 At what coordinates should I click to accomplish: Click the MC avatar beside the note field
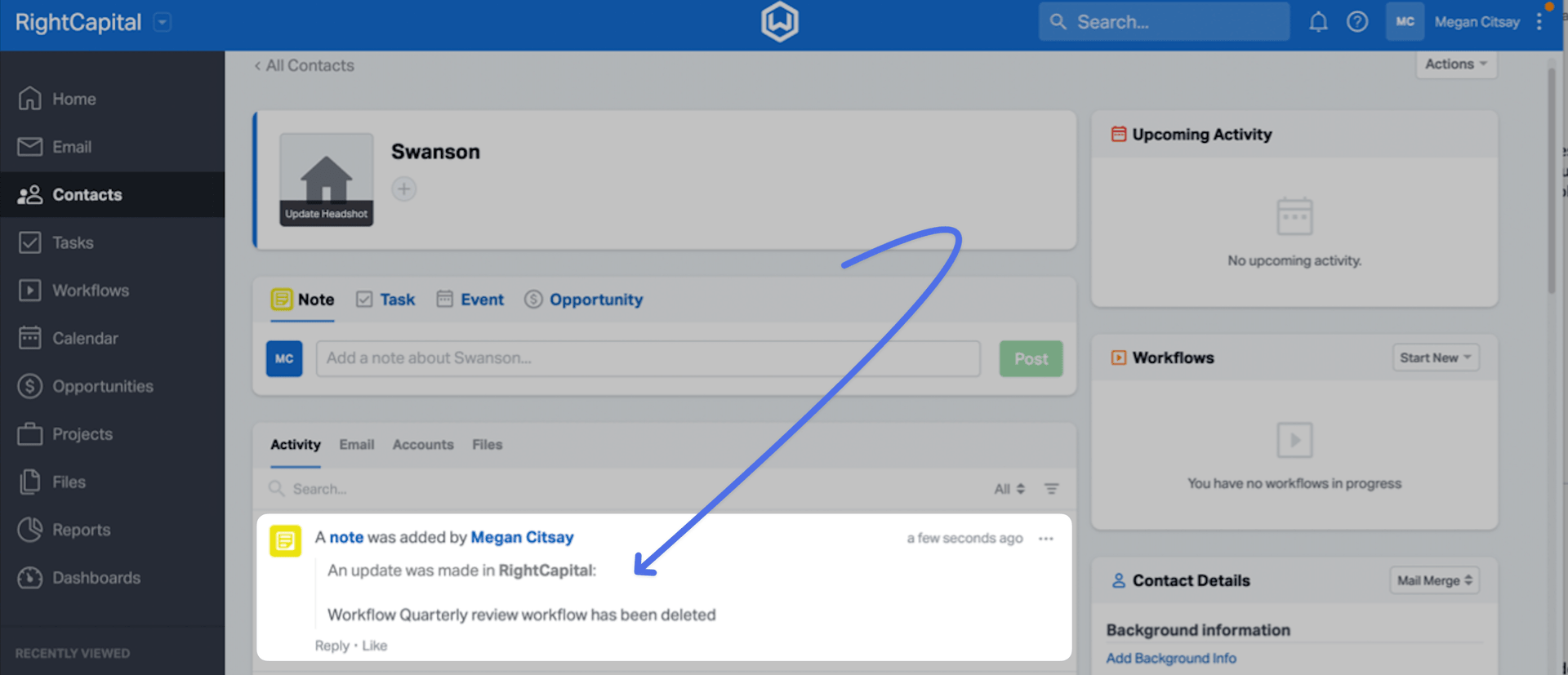tap(284, 358)
